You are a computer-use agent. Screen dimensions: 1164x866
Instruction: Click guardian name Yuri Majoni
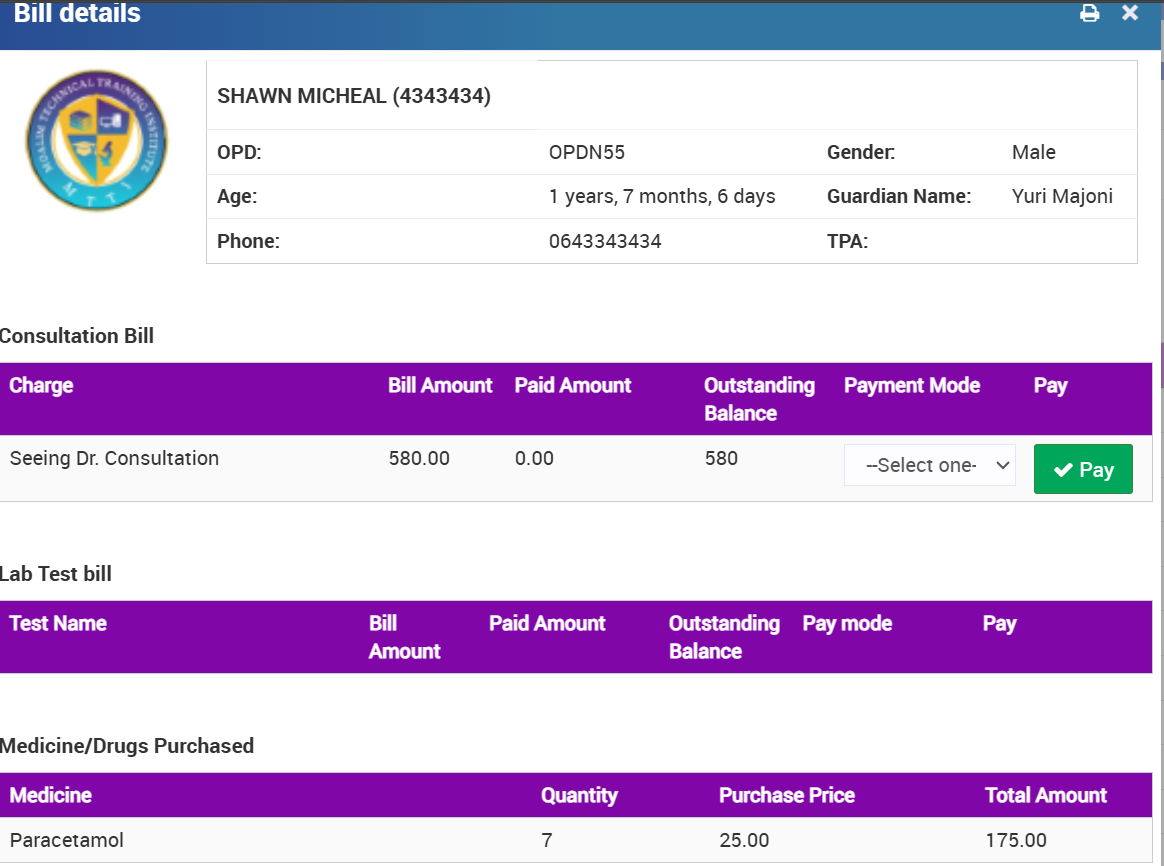pyautogui.click(x=1062, y=197)
